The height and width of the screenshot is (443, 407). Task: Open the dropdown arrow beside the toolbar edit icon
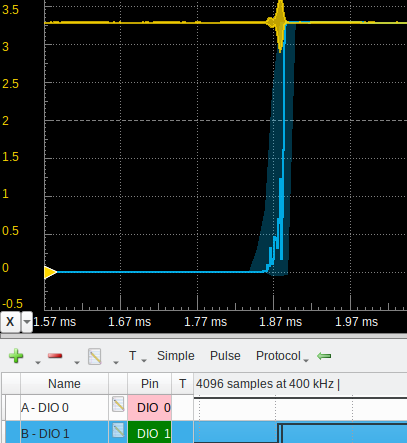coord(116,362)
